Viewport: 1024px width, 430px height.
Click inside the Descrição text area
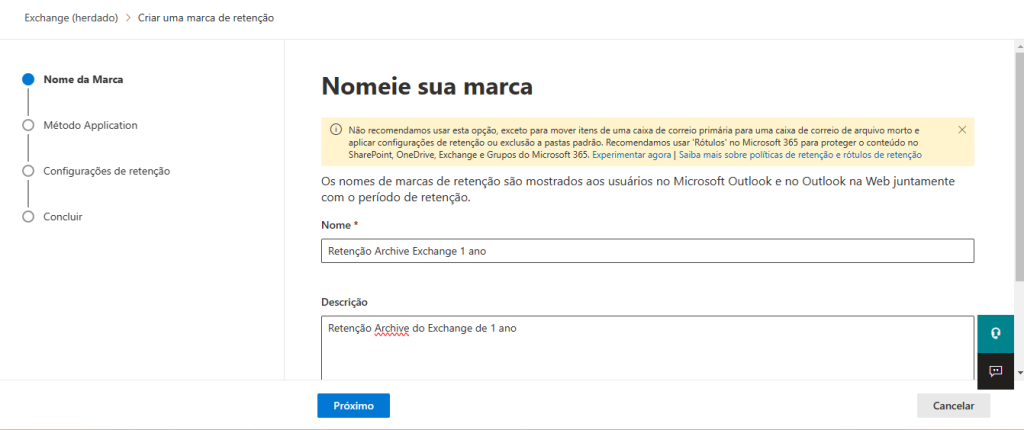[647, 355]
